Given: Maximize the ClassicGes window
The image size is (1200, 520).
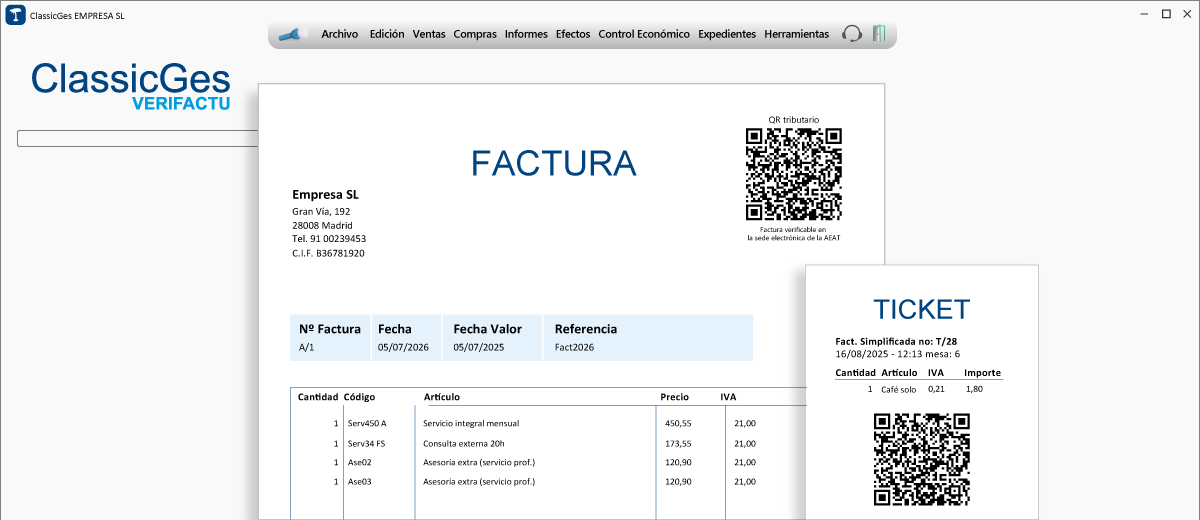Looking at the screenshot, I should [x=1166, y=14].
